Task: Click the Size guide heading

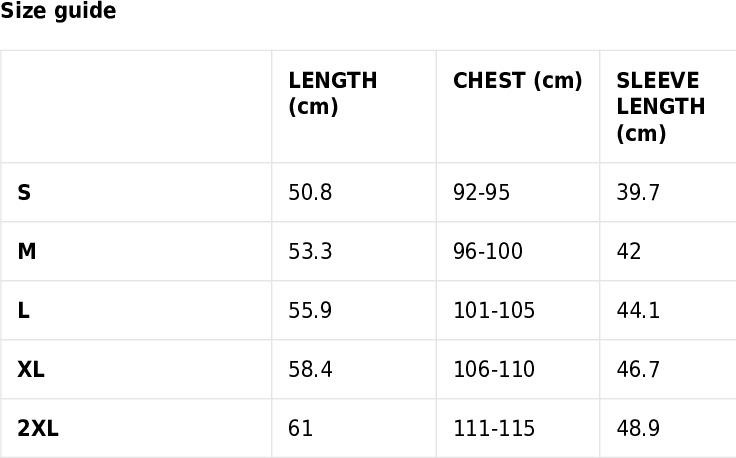Action: point(58,11)
